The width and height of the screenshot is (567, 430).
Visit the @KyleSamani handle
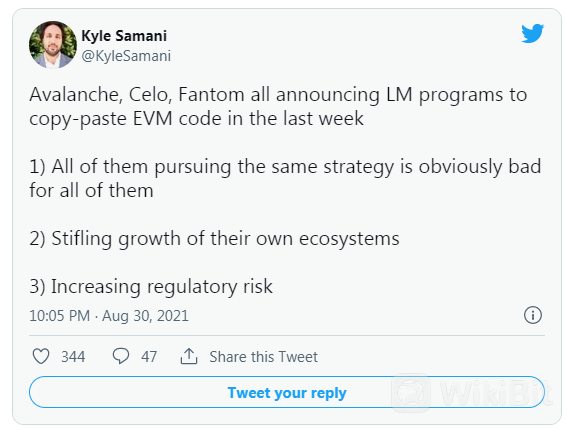coord(126,56)
